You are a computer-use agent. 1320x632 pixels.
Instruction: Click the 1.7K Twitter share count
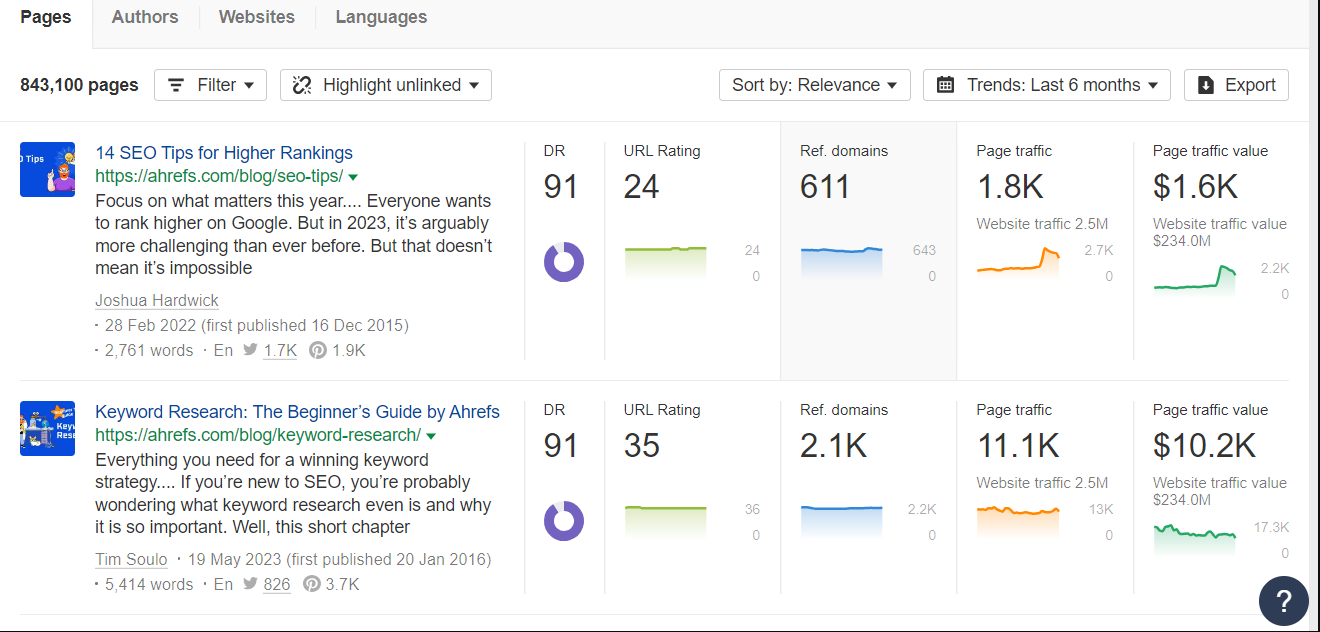click(281, 350)
